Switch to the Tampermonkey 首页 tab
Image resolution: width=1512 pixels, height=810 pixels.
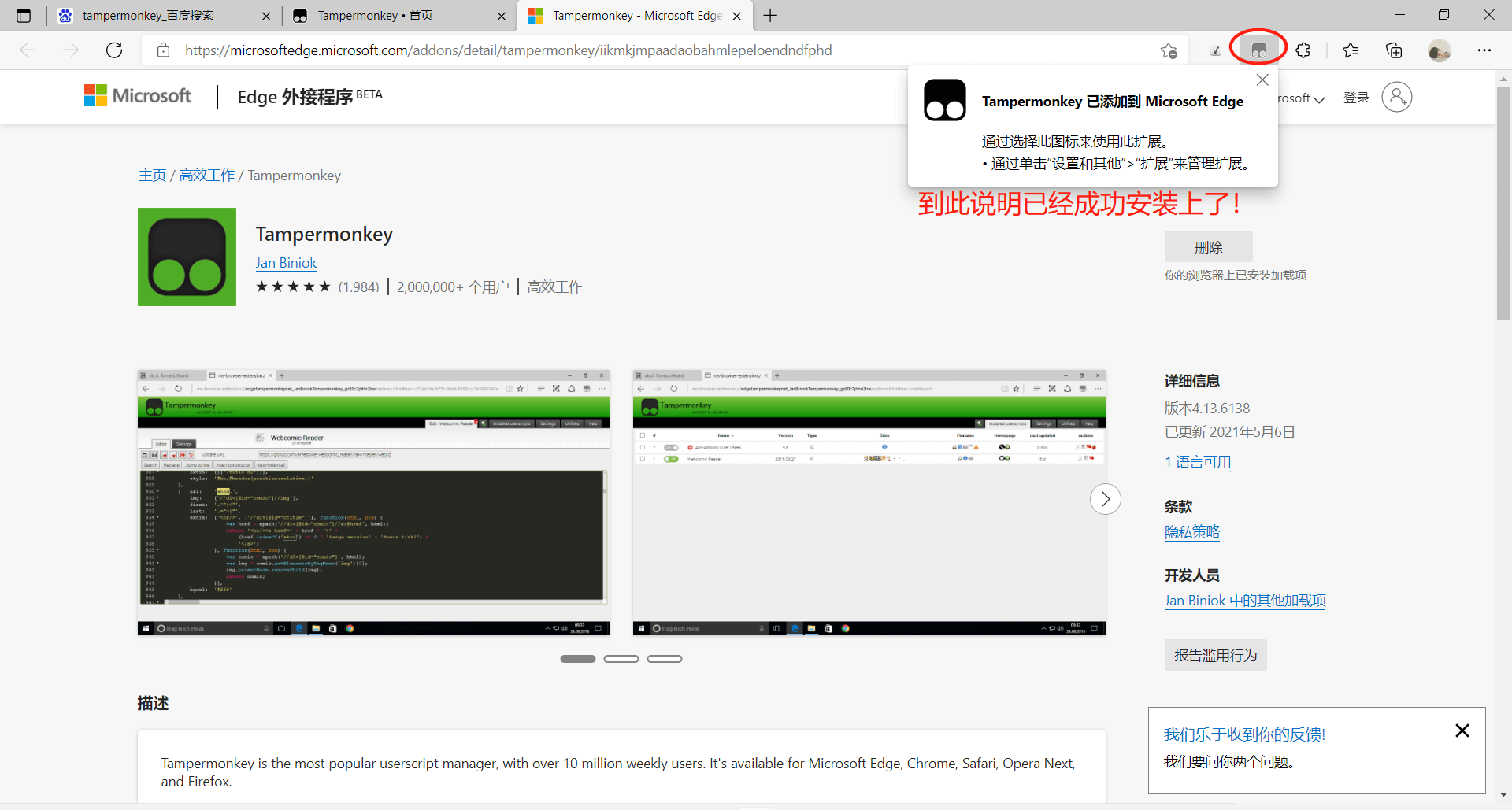pos(399,16)
